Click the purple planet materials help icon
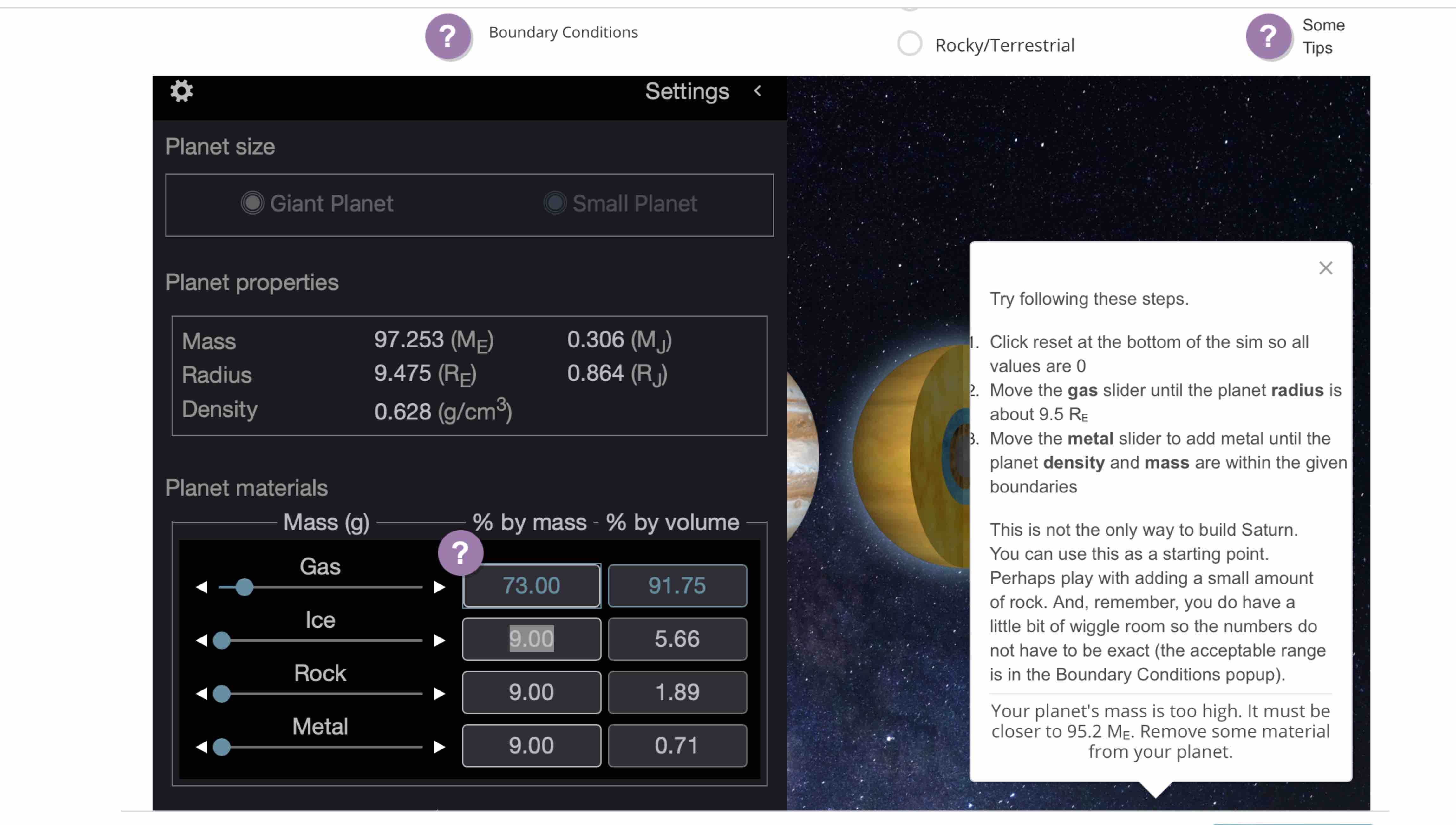 pos(460,552)
